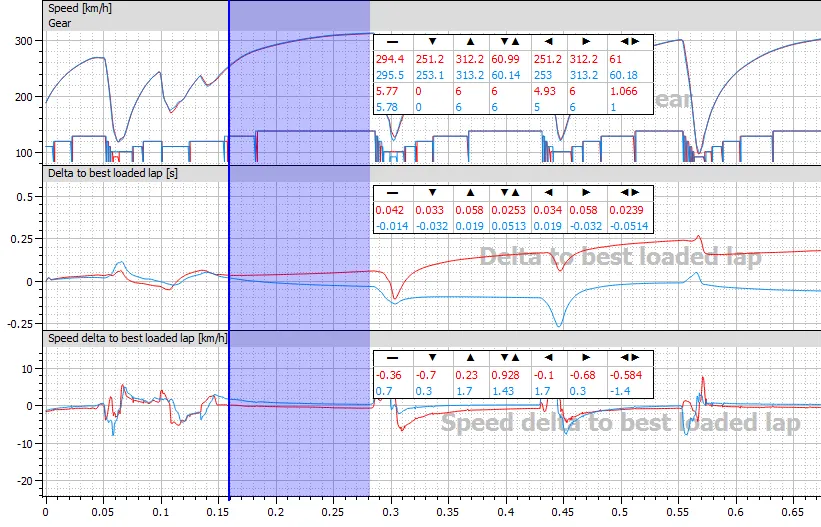Click the minimum down-triangle icon in Speed table
The height and width of the screenshot is (527, 821).
coord(431,42)
